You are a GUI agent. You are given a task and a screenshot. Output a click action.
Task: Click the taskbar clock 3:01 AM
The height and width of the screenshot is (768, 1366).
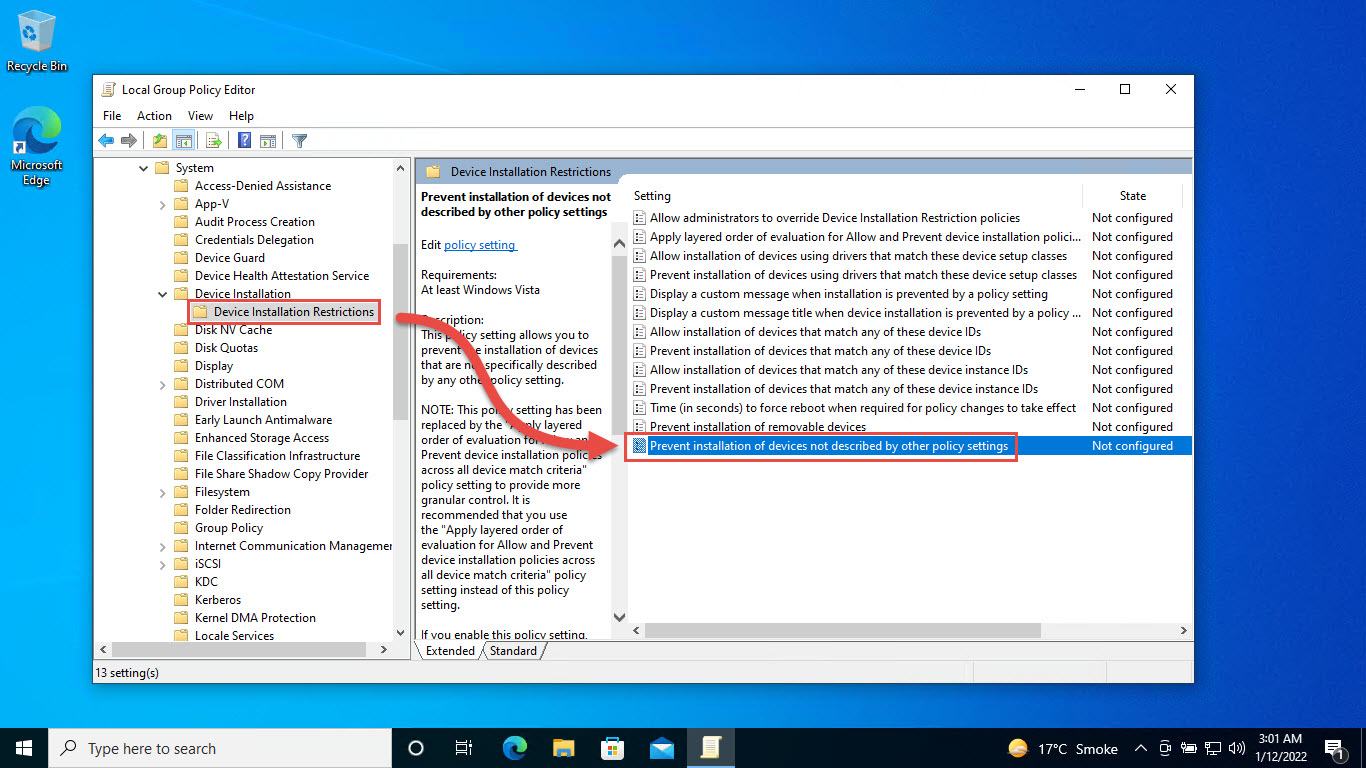pos(1279,748)
